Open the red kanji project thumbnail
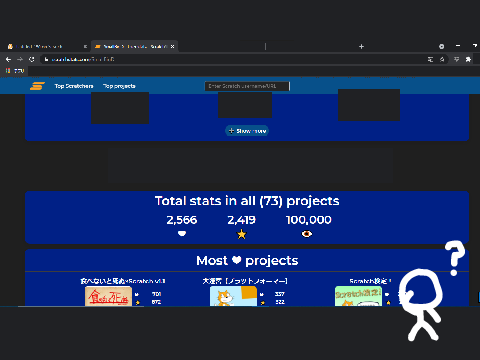The image size is (480, 360). pyautogui.click(x=108, y=296)
